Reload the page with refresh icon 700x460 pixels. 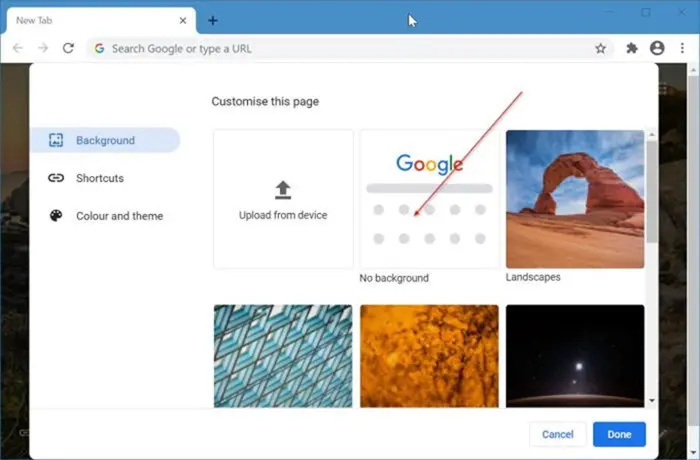pos(68,48)
